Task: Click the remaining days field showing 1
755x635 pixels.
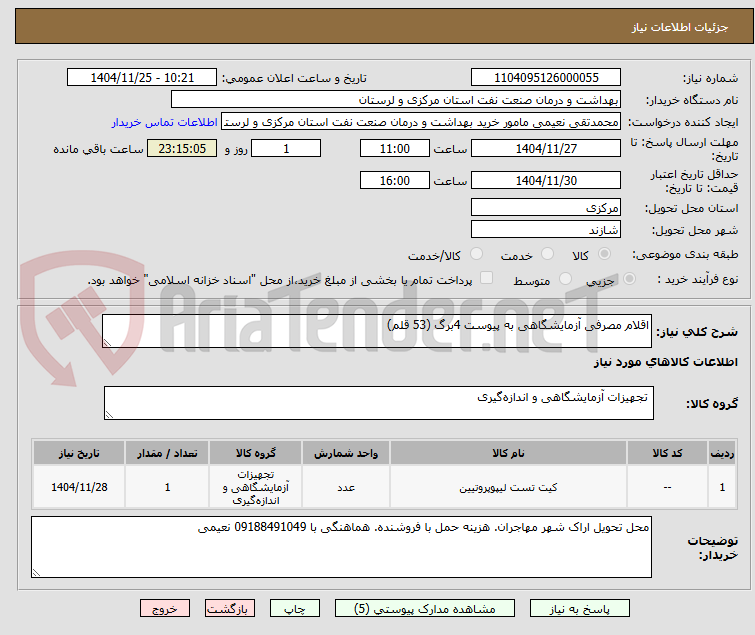Action: (286, 148)
